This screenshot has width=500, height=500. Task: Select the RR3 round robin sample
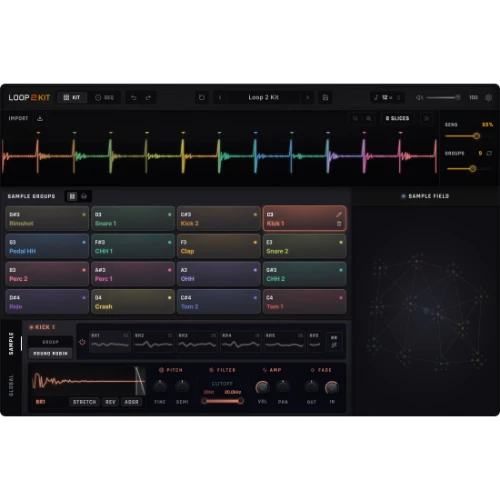(197, 342)
